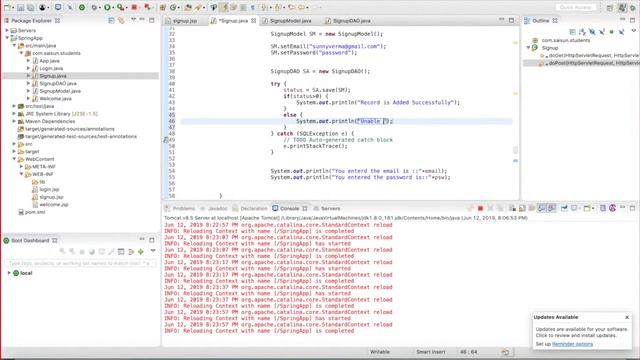640x360 pixels.
Task: Click the Search toolbar icon
Action: coord(198,7)
